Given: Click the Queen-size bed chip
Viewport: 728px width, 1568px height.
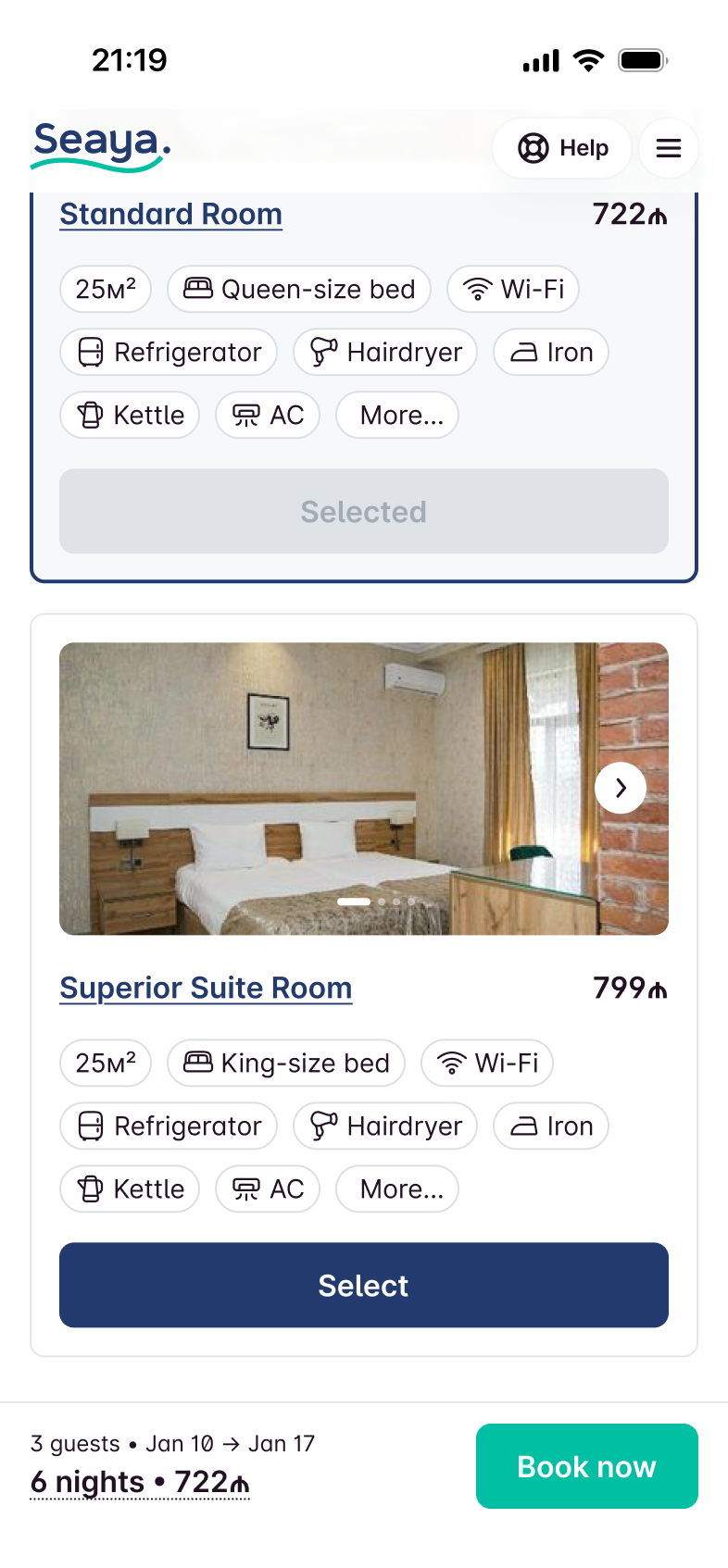Looking at the screenshot, I should [299, 289].
